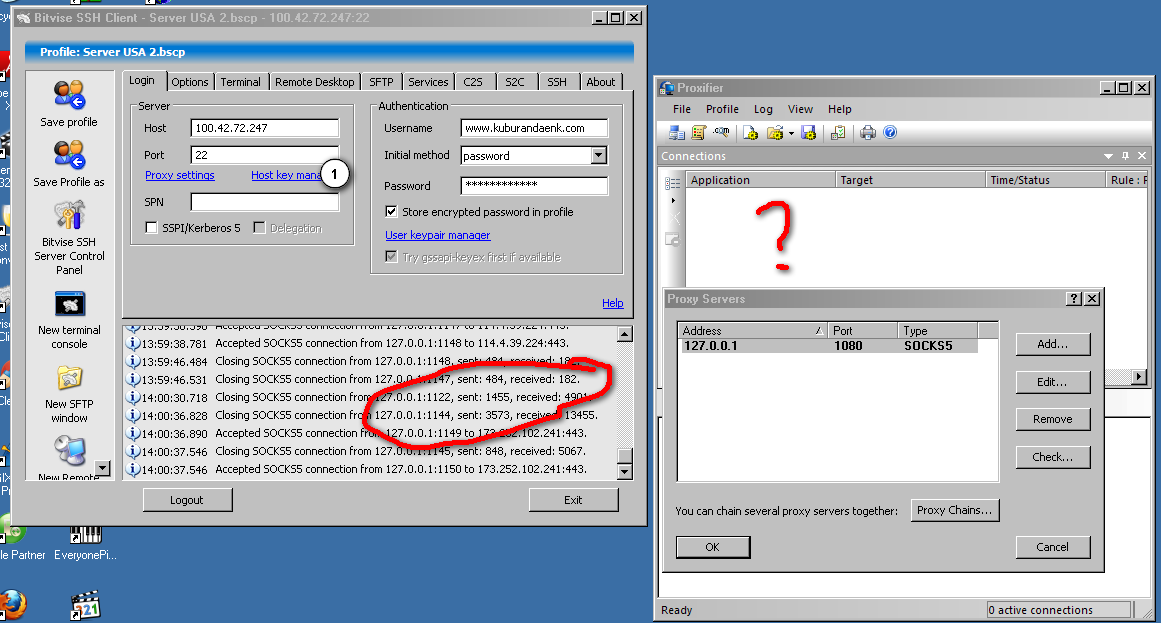Open the User keypair manager link
This screenshot has height=623, width=1161.
pyautogui.click(x=438, y=235)
